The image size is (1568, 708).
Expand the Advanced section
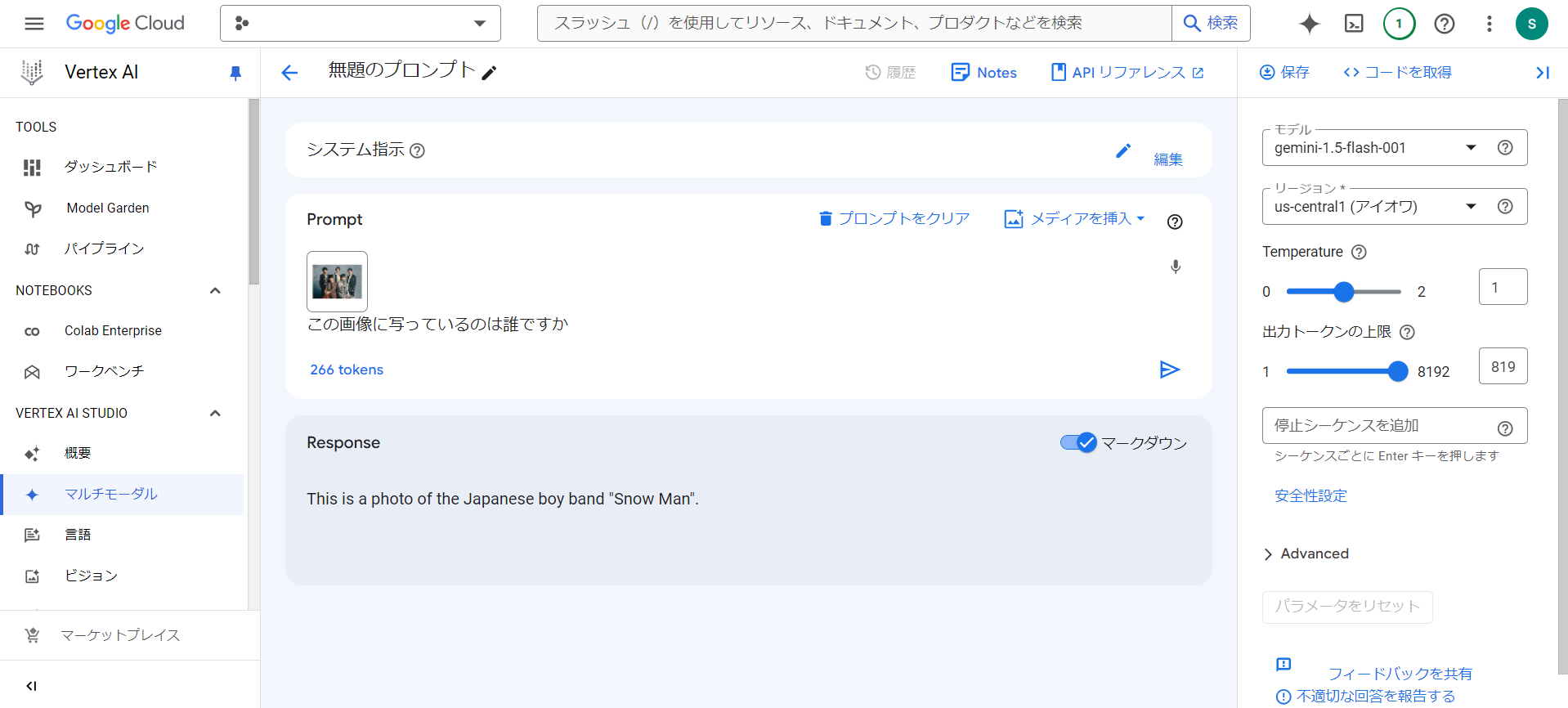coord(1306,553)
